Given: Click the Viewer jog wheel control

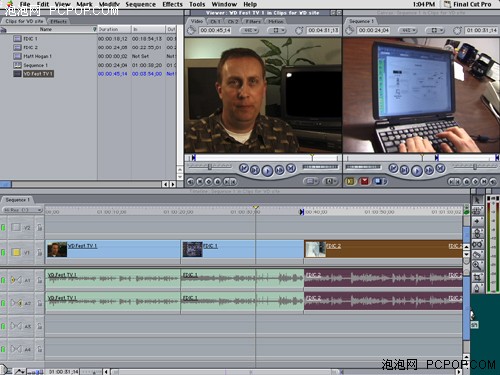Looking at the screenshot, I should 320,166.
